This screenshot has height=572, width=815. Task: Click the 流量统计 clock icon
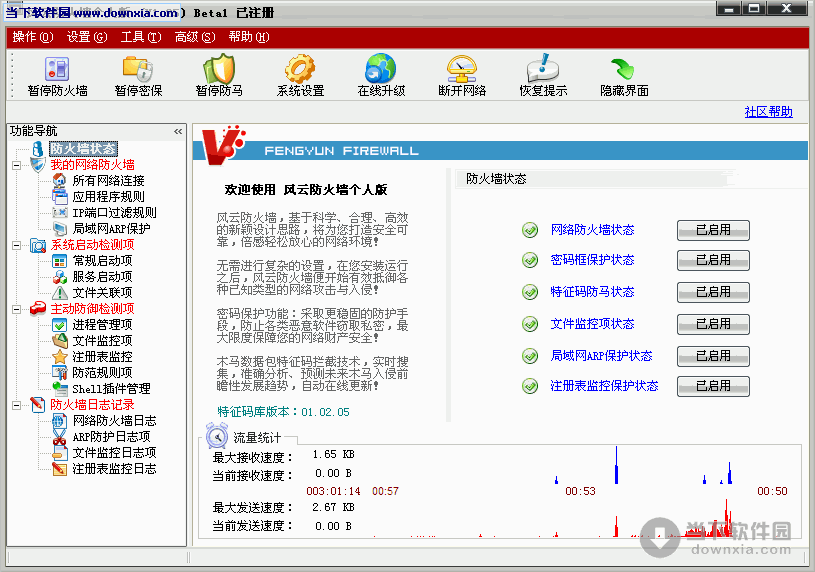click(217, 435)
